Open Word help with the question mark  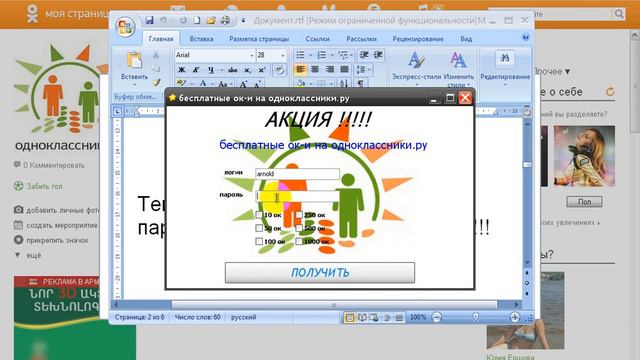coord(525,38)
